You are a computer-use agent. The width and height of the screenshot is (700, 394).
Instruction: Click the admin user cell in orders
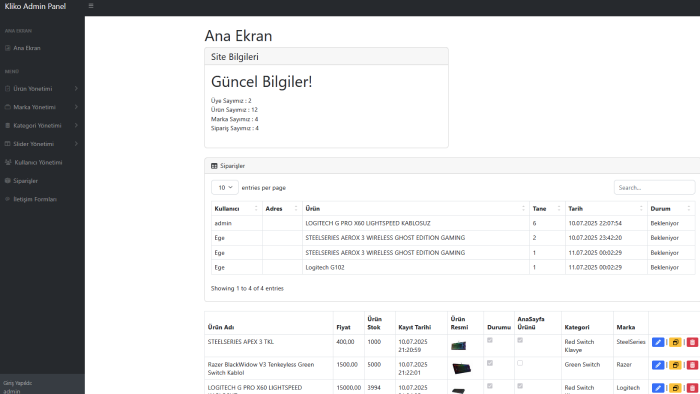pyautogui.click(x=237, y=223)
